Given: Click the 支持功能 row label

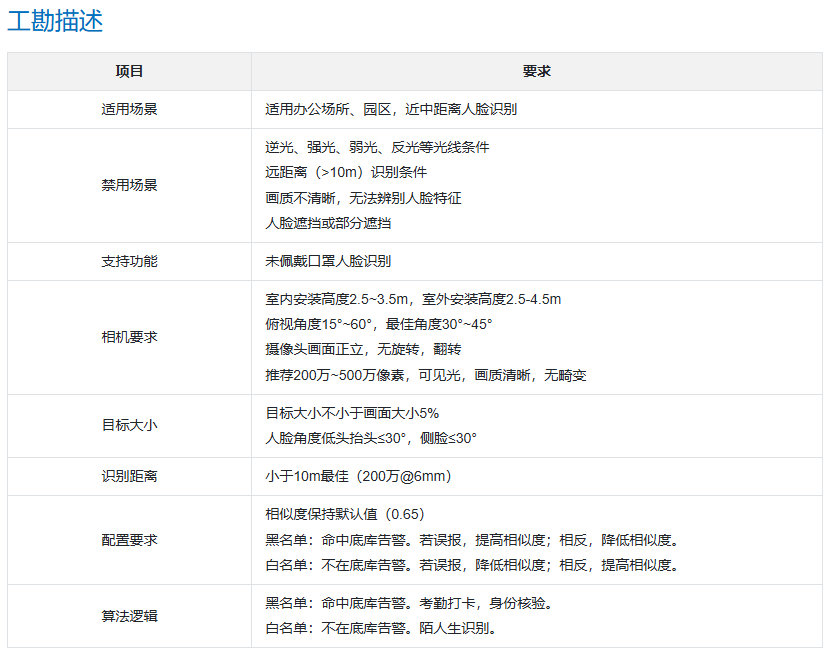Looking at the screenshot, I should [129, 261].
